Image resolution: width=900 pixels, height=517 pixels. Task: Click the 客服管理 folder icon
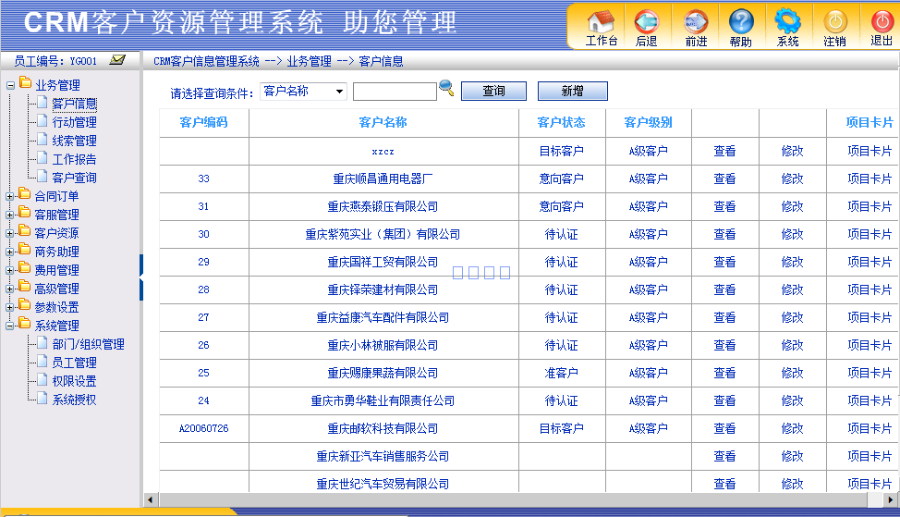[24, 212]
